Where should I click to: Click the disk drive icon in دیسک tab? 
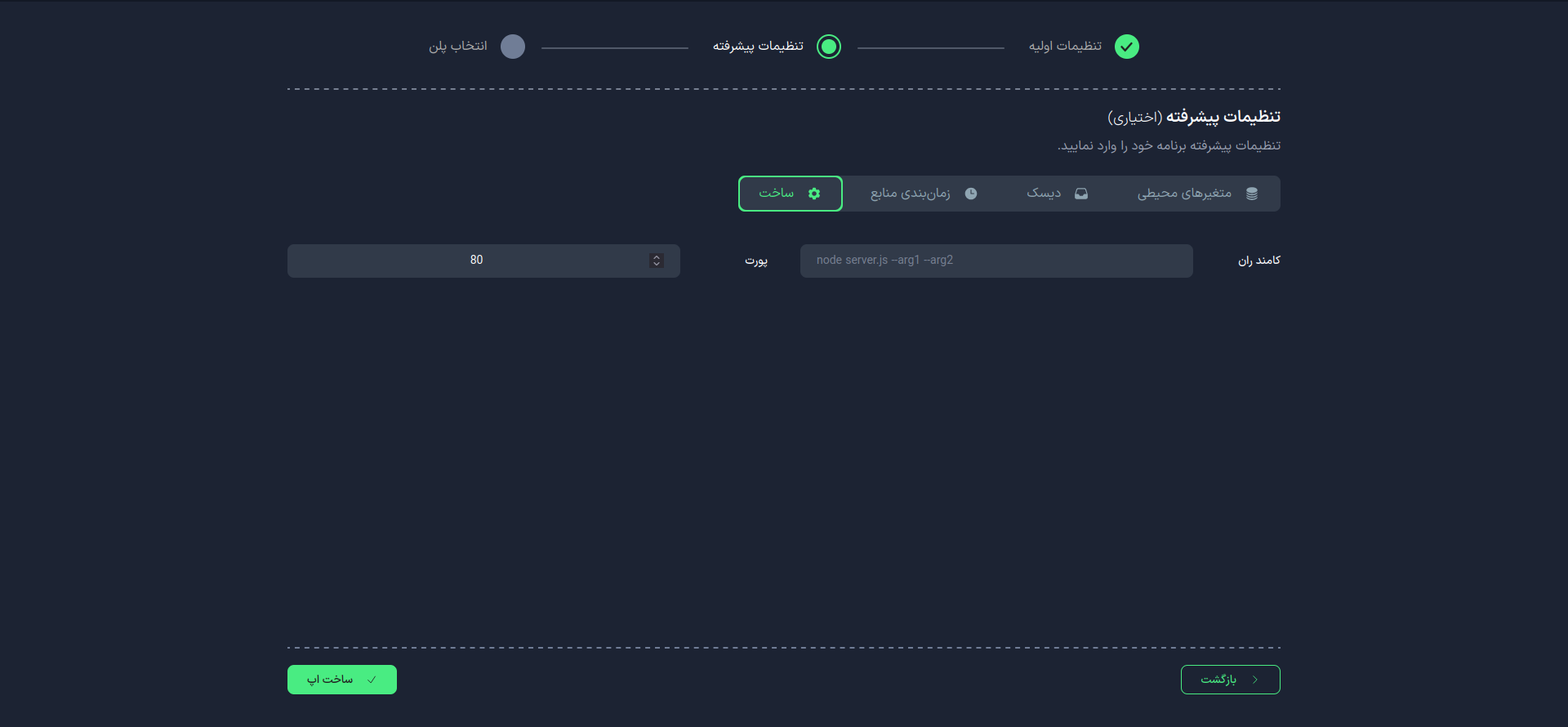pyautogui.click(x=1081, y=194)
